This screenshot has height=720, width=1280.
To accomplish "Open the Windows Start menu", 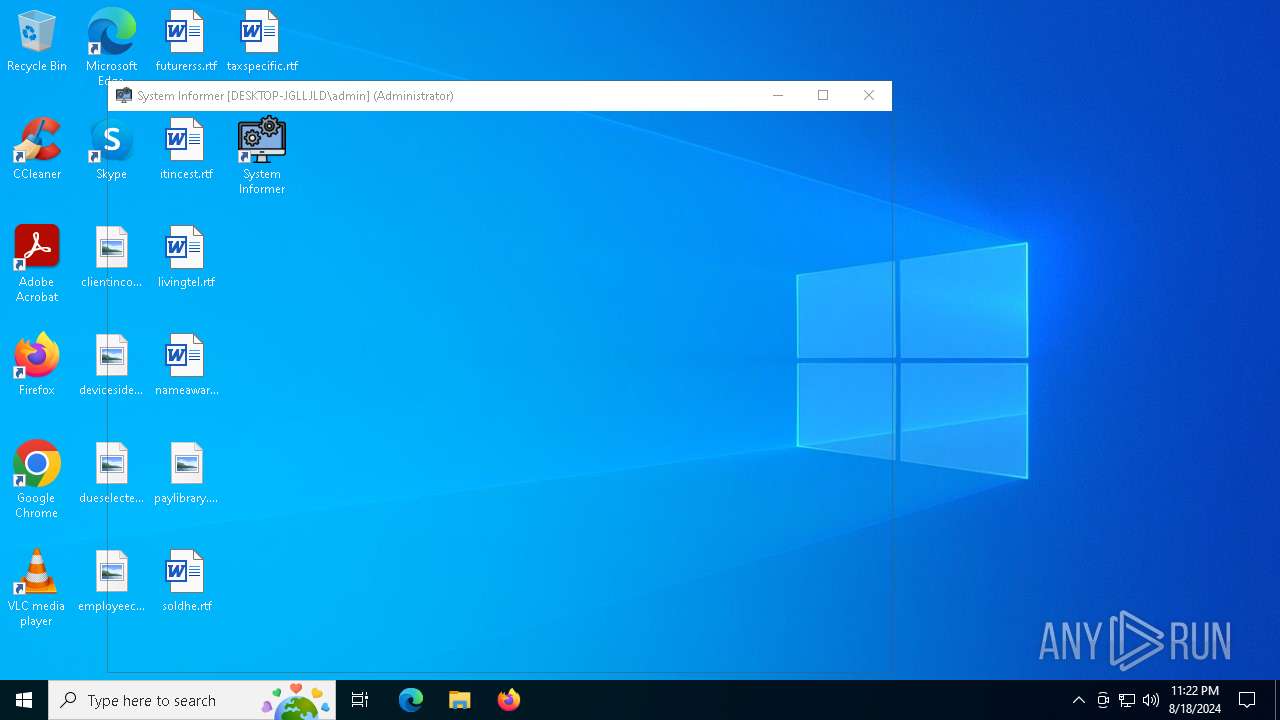I will (x=24, y=700).
